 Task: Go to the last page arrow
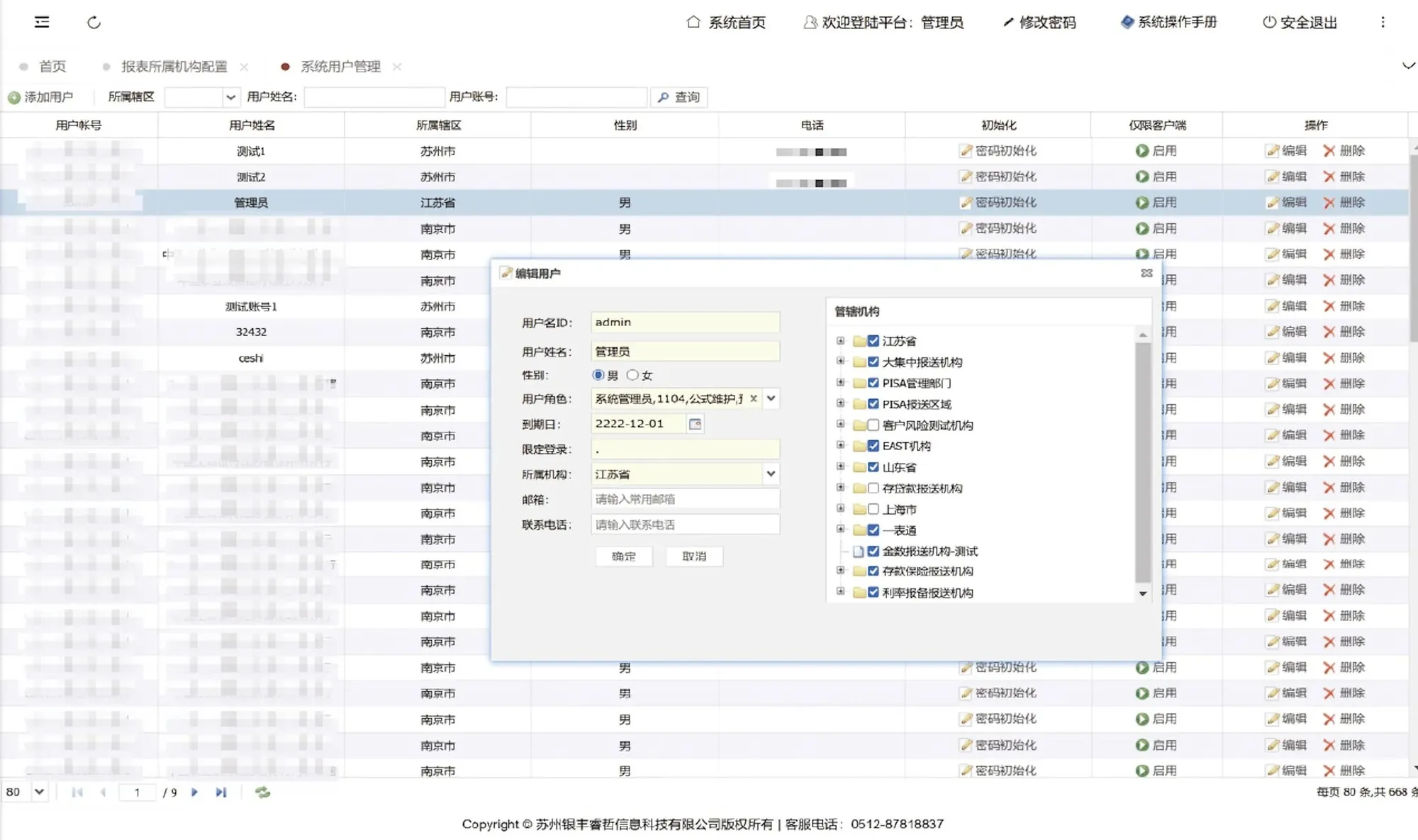pyautogui.click(x=221, y=793)
